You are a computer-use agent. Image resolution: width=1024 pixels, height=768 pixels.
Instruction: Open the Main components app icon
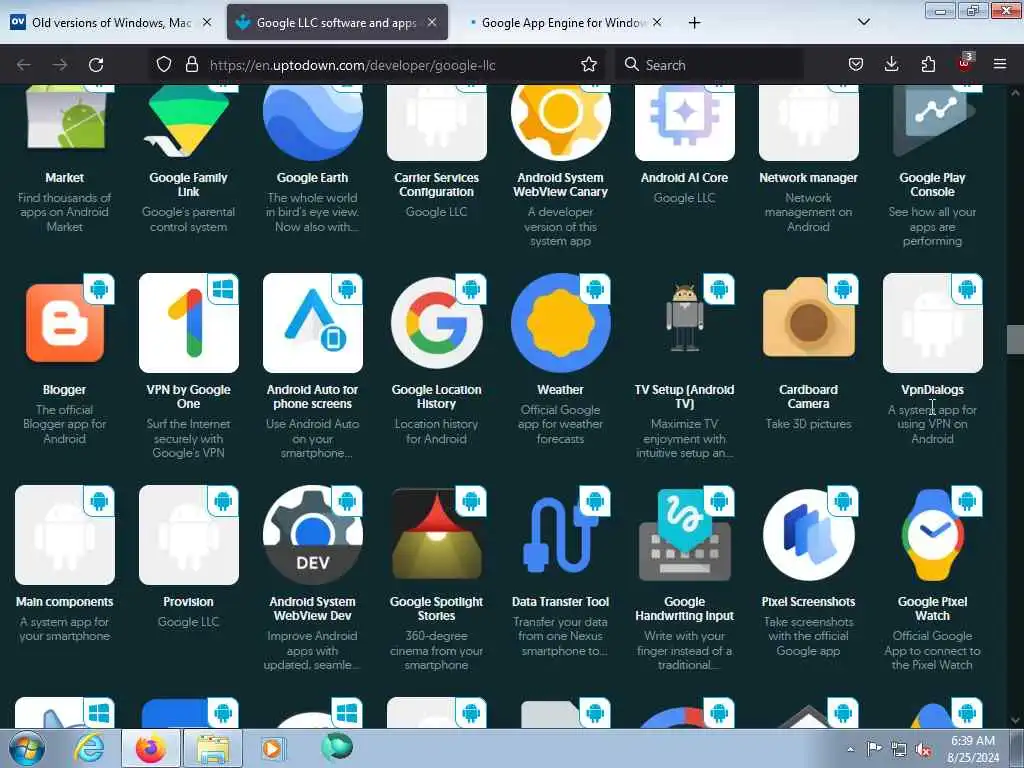point(65,535)
